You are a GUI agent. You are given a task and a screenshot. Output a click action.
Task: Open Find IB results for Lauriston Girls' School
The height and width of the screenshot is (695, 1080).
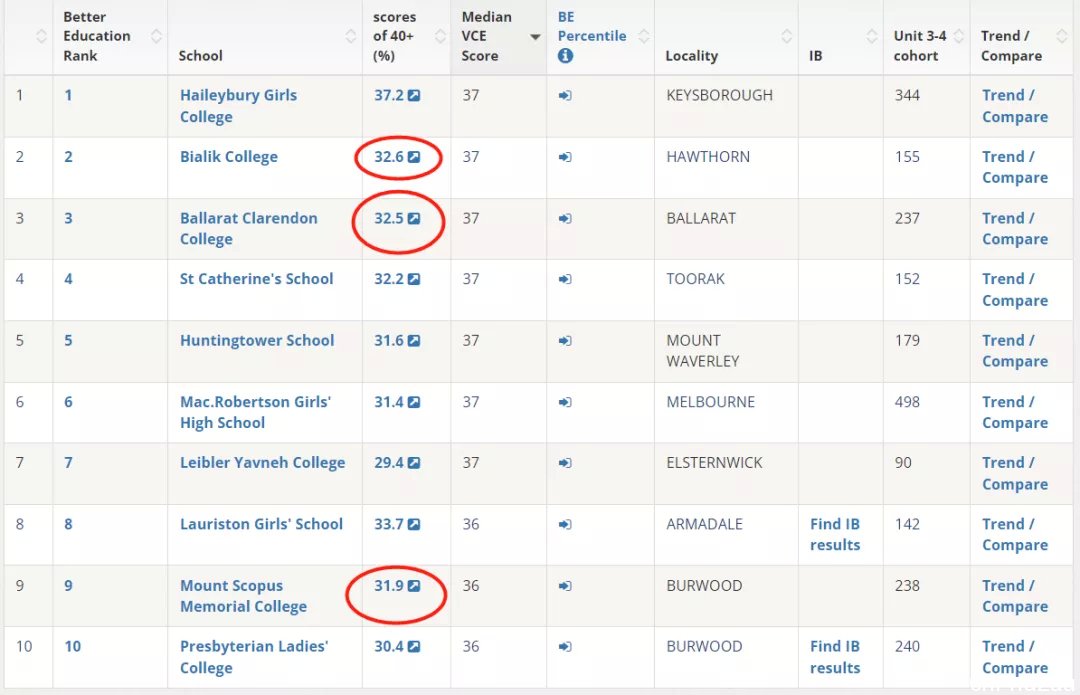(x=835, y=535)
